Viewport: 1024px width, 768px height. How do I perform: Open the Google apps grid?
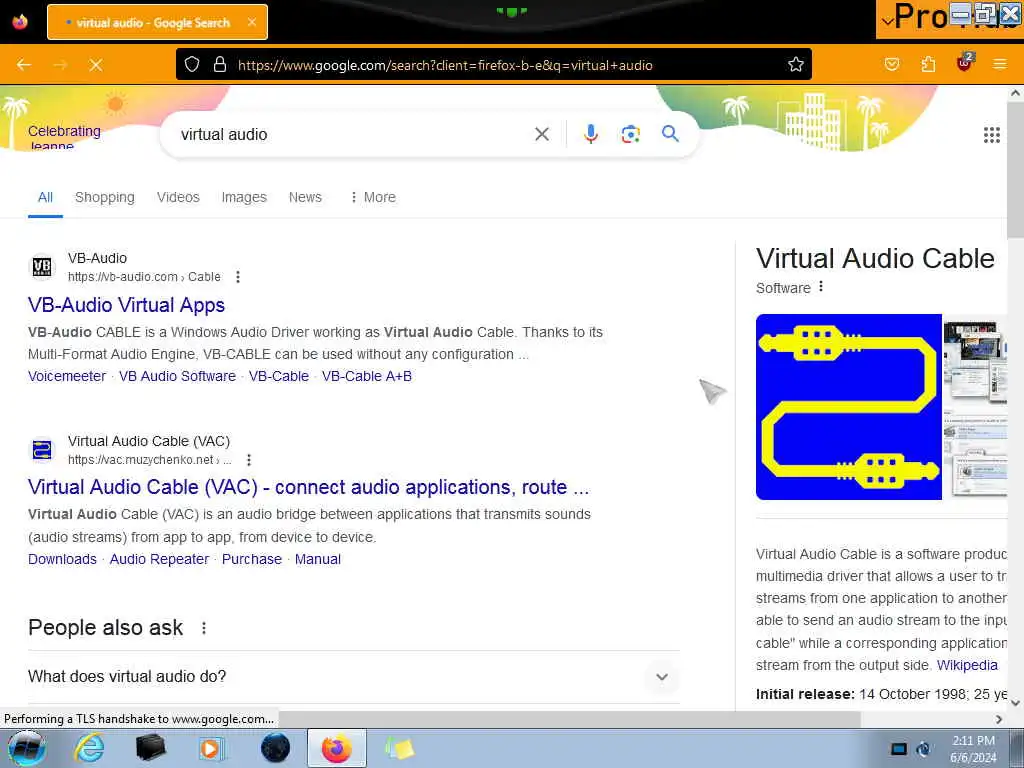tap(991, 135)
